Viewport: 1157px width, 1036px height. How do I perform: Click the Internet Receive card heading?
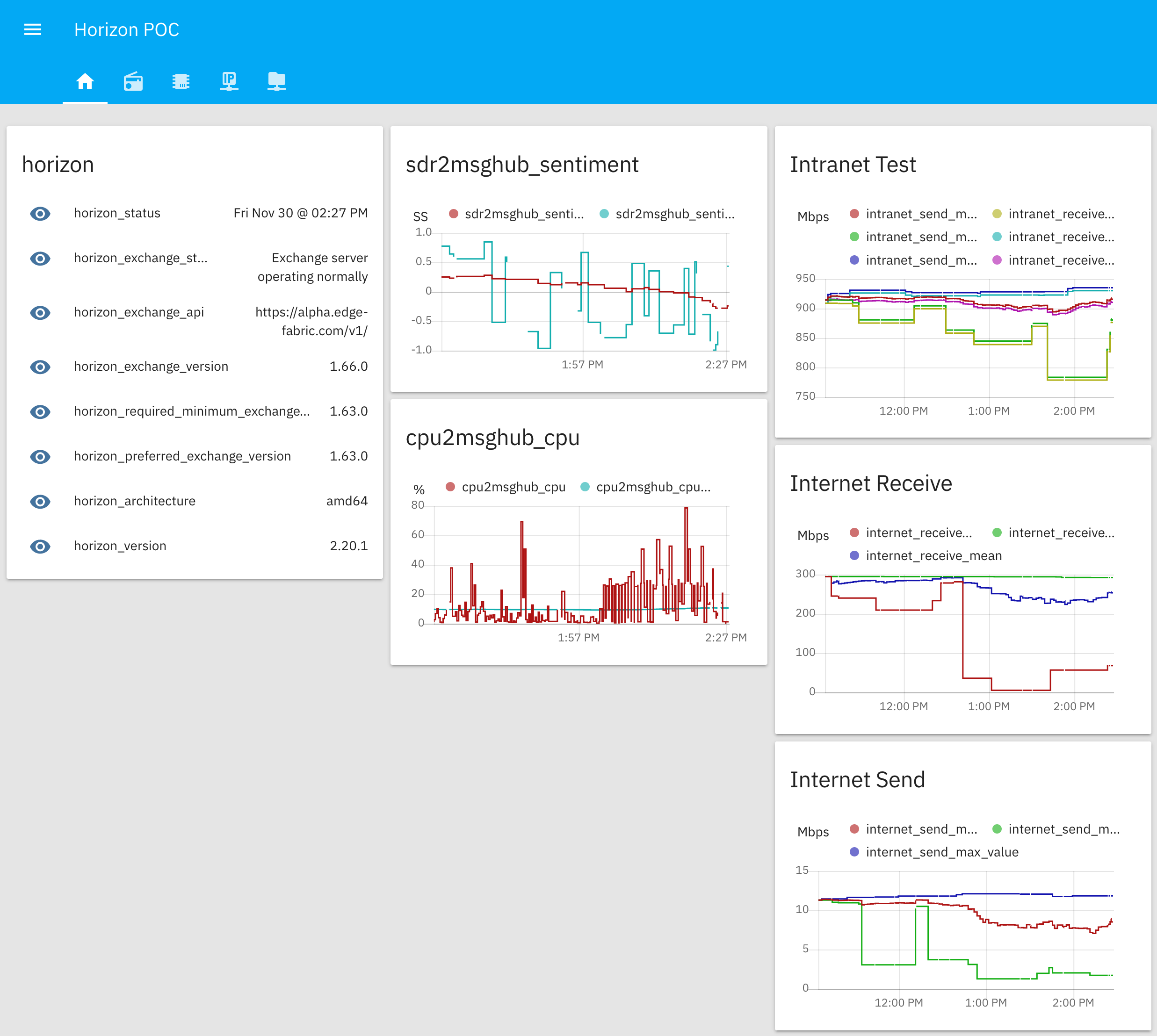871,483
